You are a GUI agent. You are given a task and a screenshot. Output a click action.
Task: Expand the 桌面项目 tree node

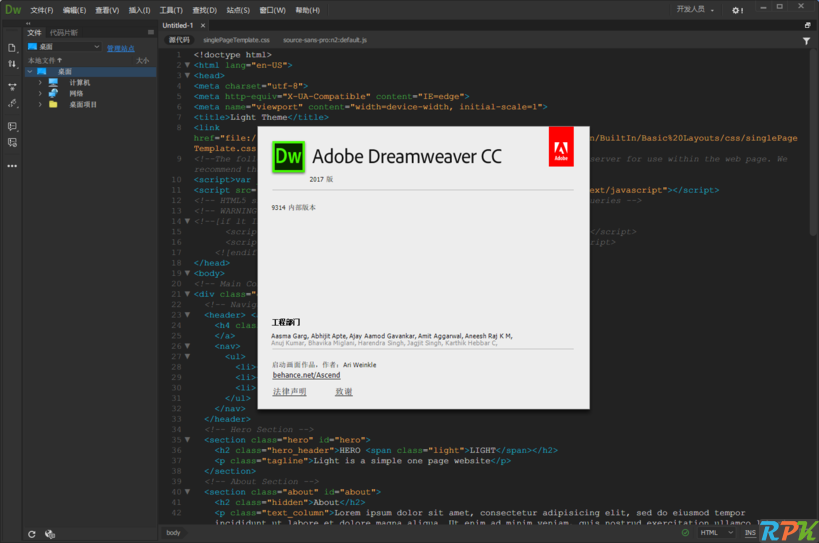click(x=40, y=104)
